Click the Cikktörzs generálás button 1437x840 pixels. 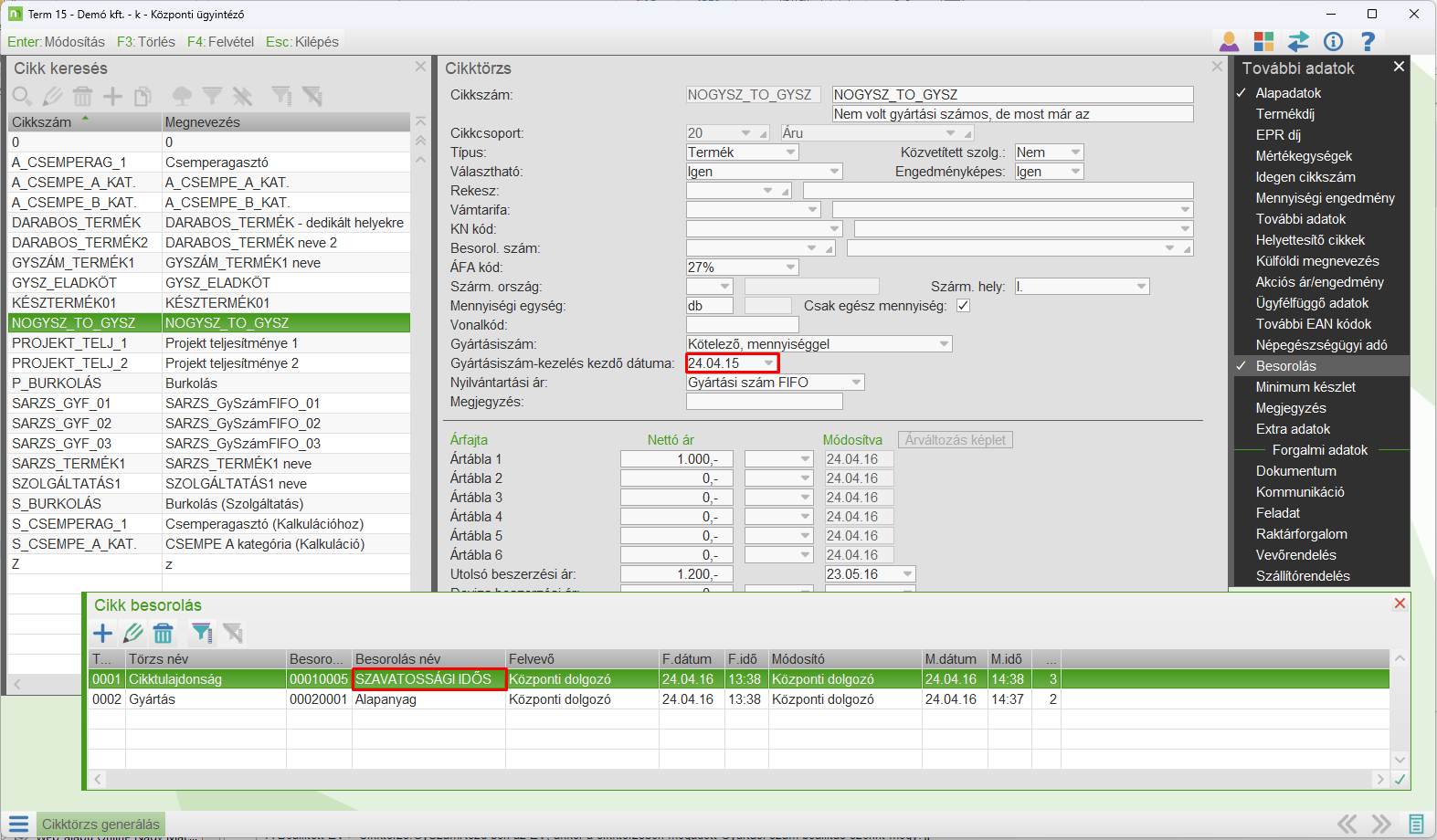tap(100, 824)
